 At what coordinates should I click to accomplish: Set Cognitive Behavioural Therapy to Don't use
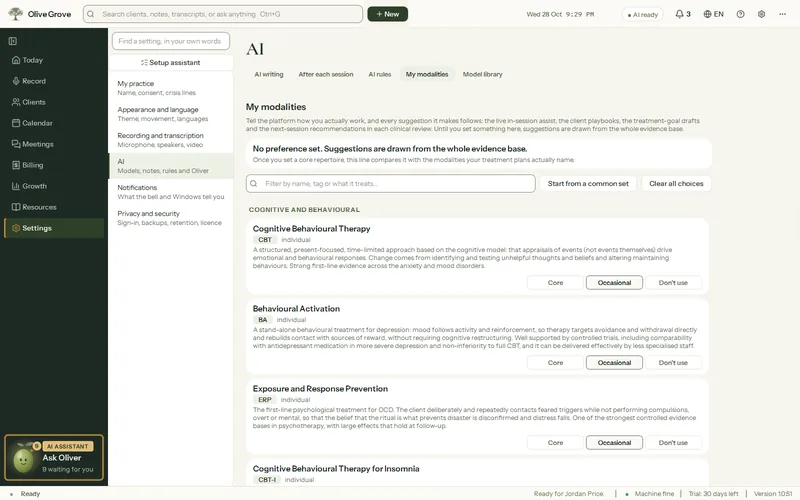pos(673,283)
